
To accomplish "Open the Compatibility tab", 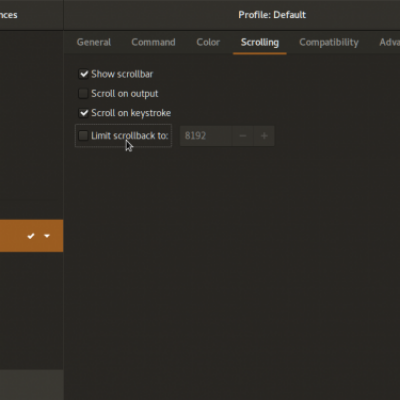I will [x=329, y=42].
